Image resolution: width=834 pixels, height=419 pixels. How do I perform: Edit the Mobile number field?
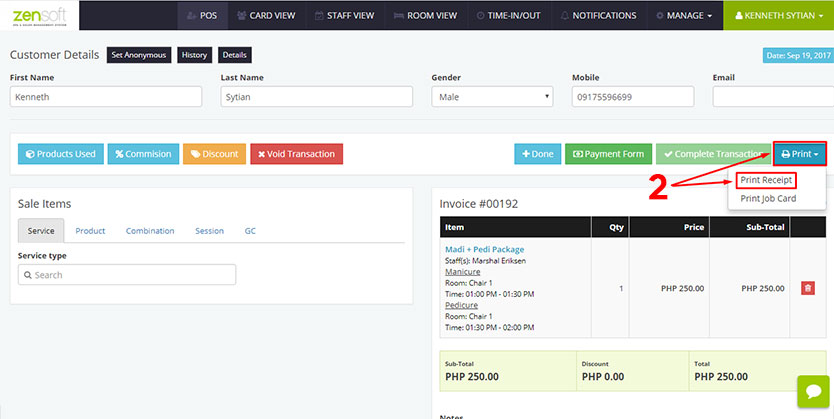click(633, 97)
